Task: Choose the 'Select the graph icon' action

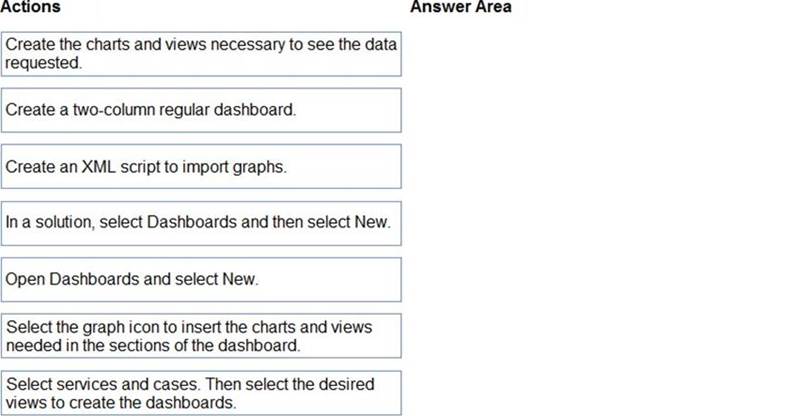Action: (200, 336)
